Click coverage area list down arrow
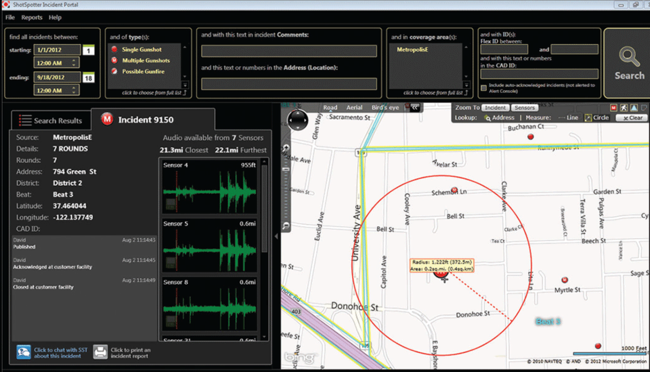The height and width of the screenshot is (372, 650). (x=466, y=77)
